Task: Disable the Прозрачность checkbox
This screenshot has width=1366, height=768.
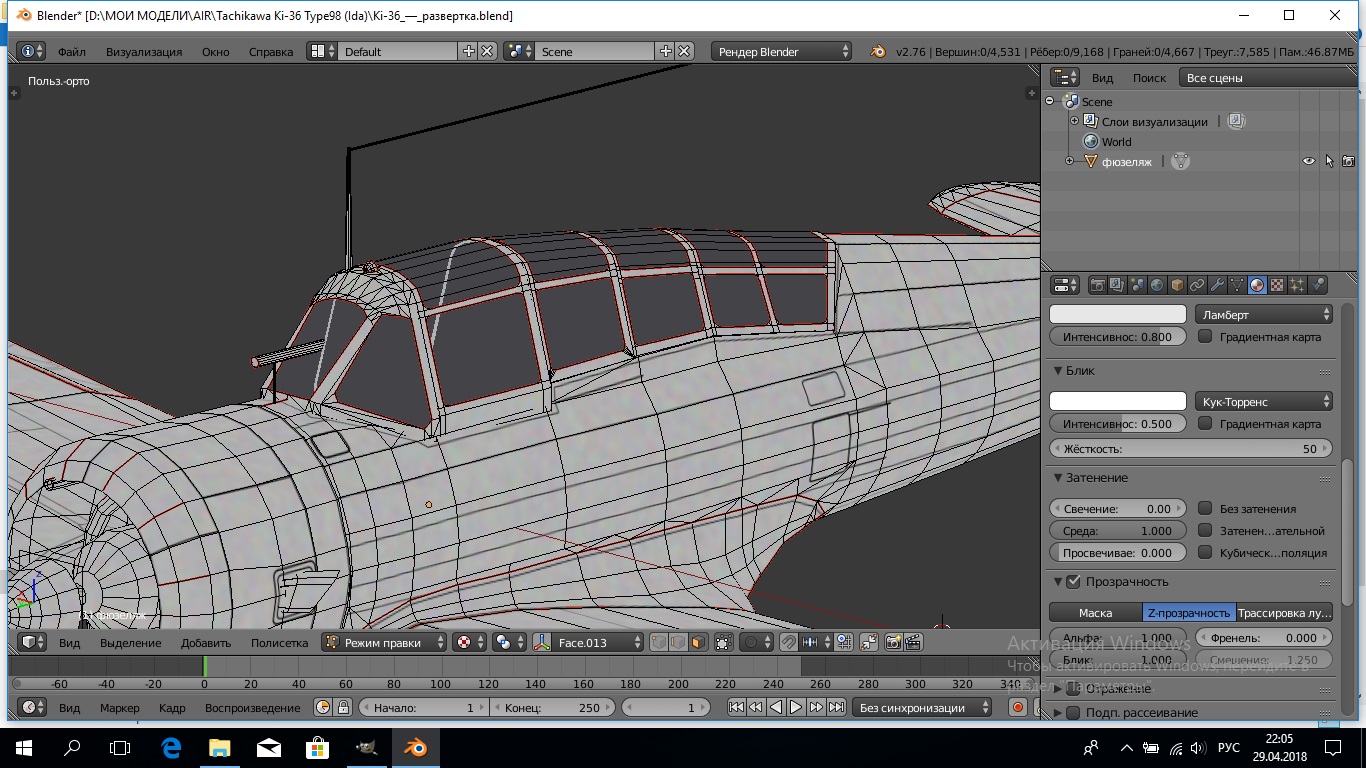Action: pyautogui.click(x=1074, y=582)
